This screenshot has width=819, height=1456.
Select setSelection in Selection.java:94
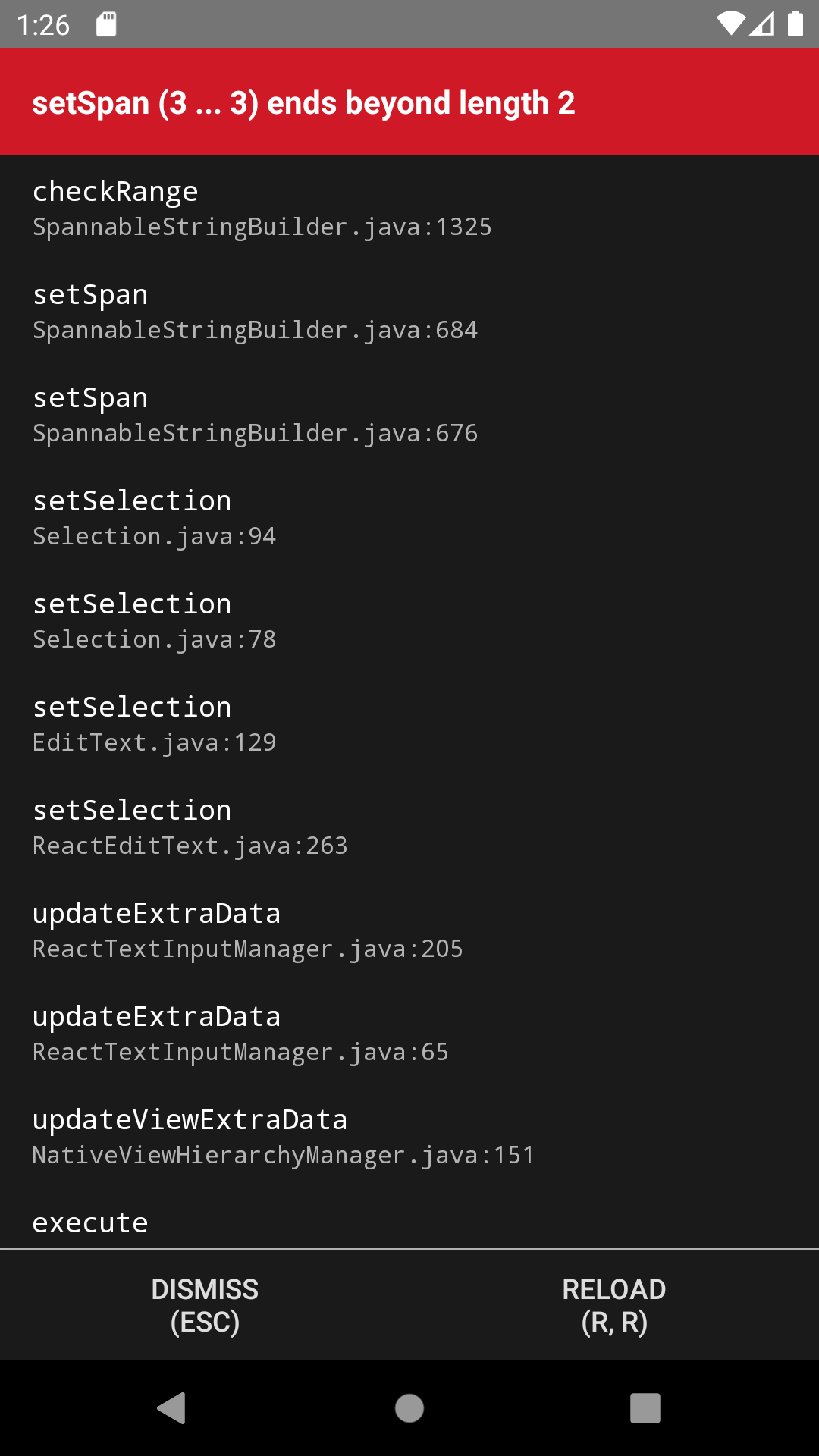click(155, 518)
